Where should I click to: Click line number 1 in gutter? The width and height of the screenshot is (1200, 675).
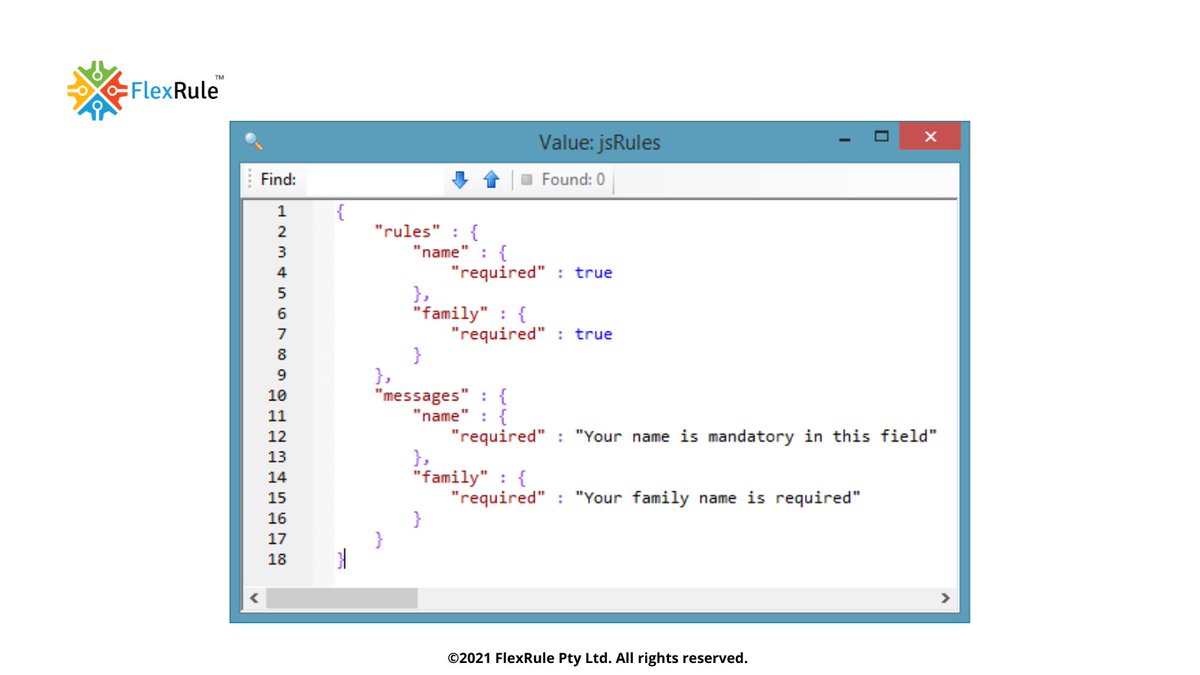coord(281,211)
